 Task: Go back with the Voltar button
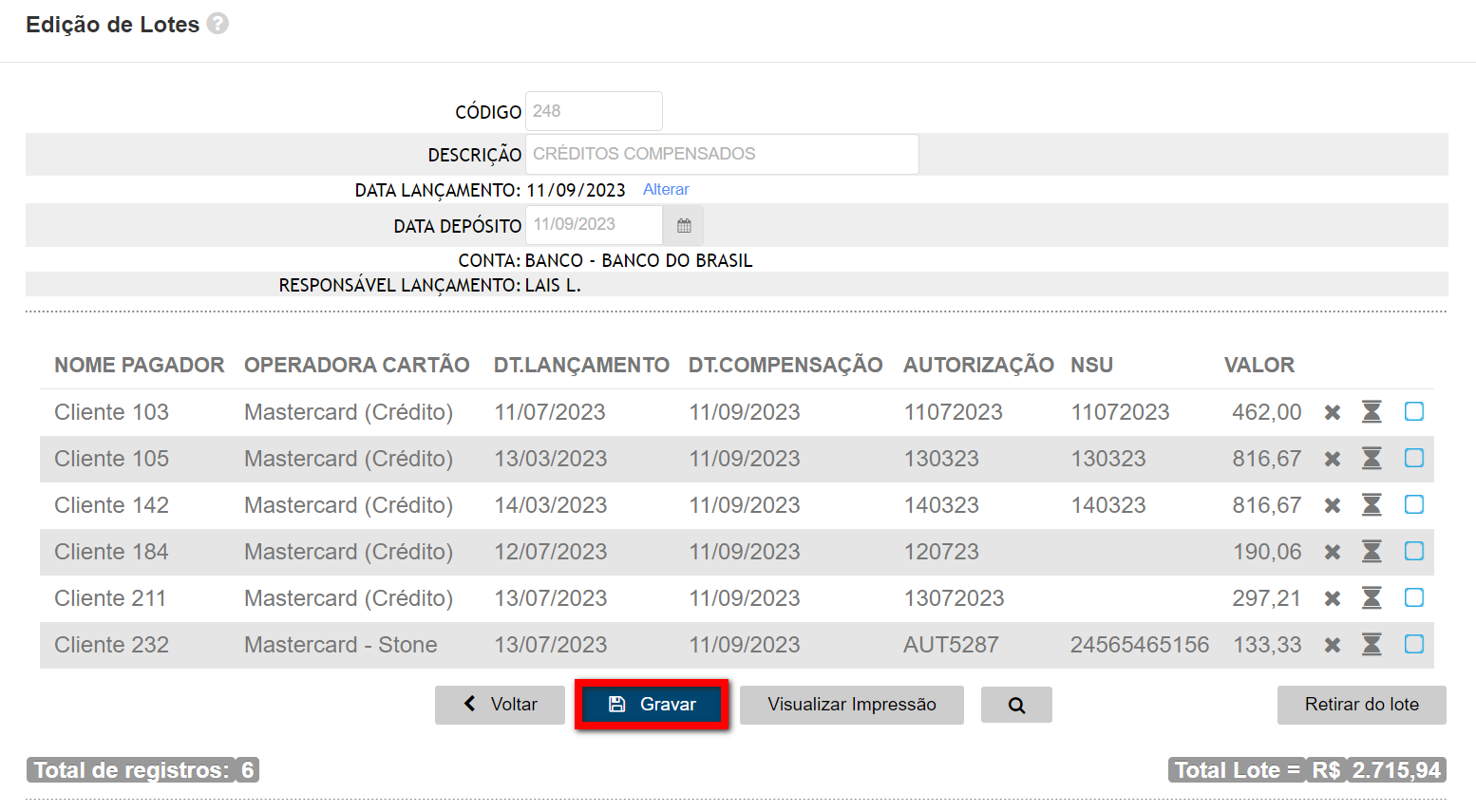click(500, 705)
